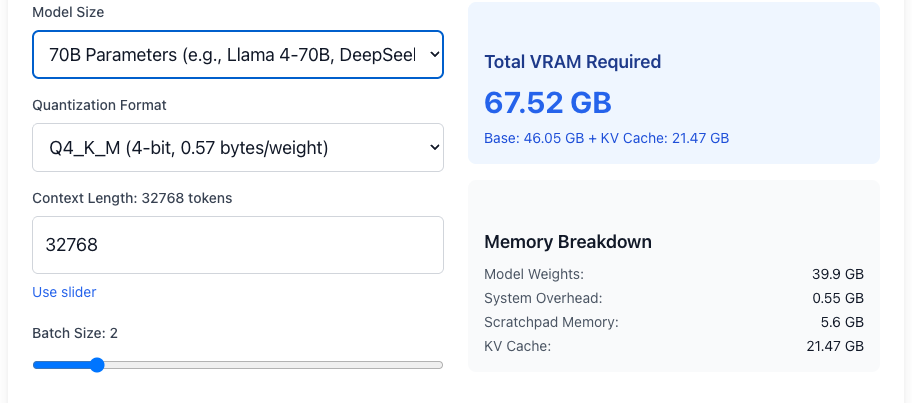Click the 21.47 GB KV cache breakdown value
Image resolution: width=912 pixels, height=403 pixels.
835,347
